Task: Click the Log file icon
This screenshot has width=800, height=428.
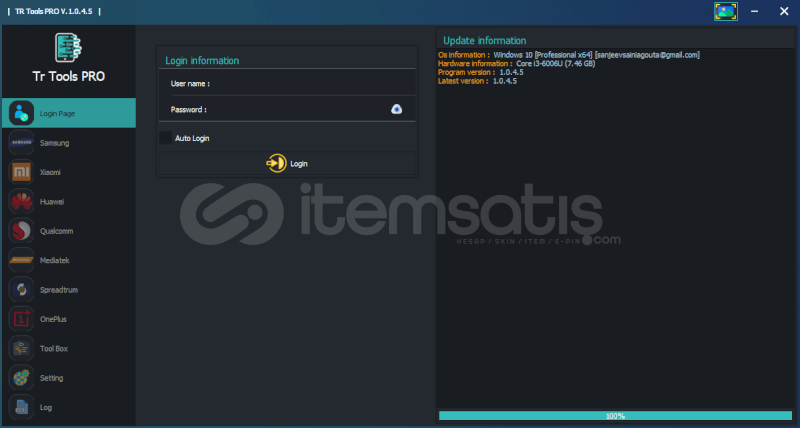Action: point(21,407)
